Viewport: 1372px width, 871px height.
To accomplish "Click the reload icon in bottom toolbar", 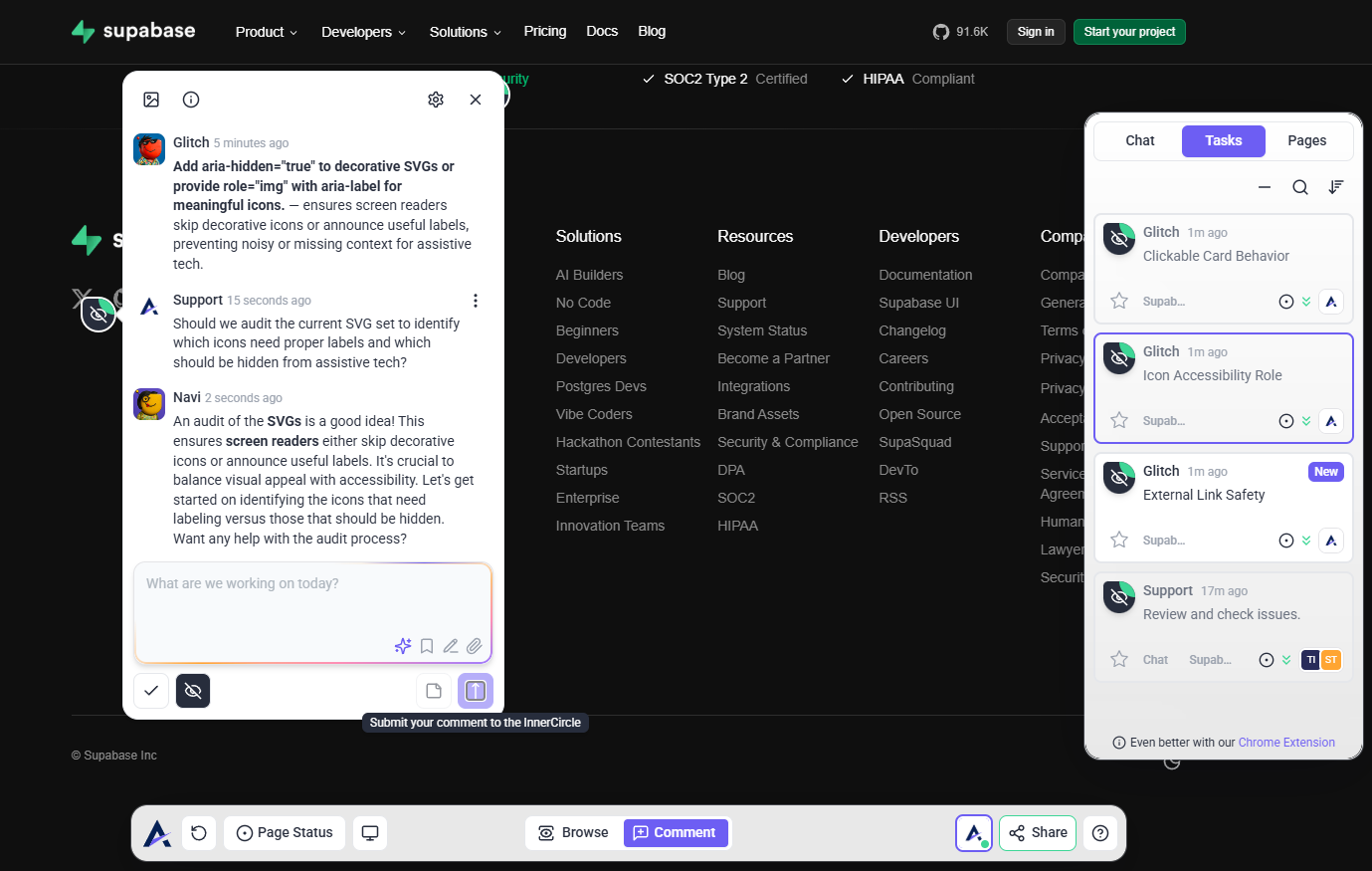I will point(199,833).
